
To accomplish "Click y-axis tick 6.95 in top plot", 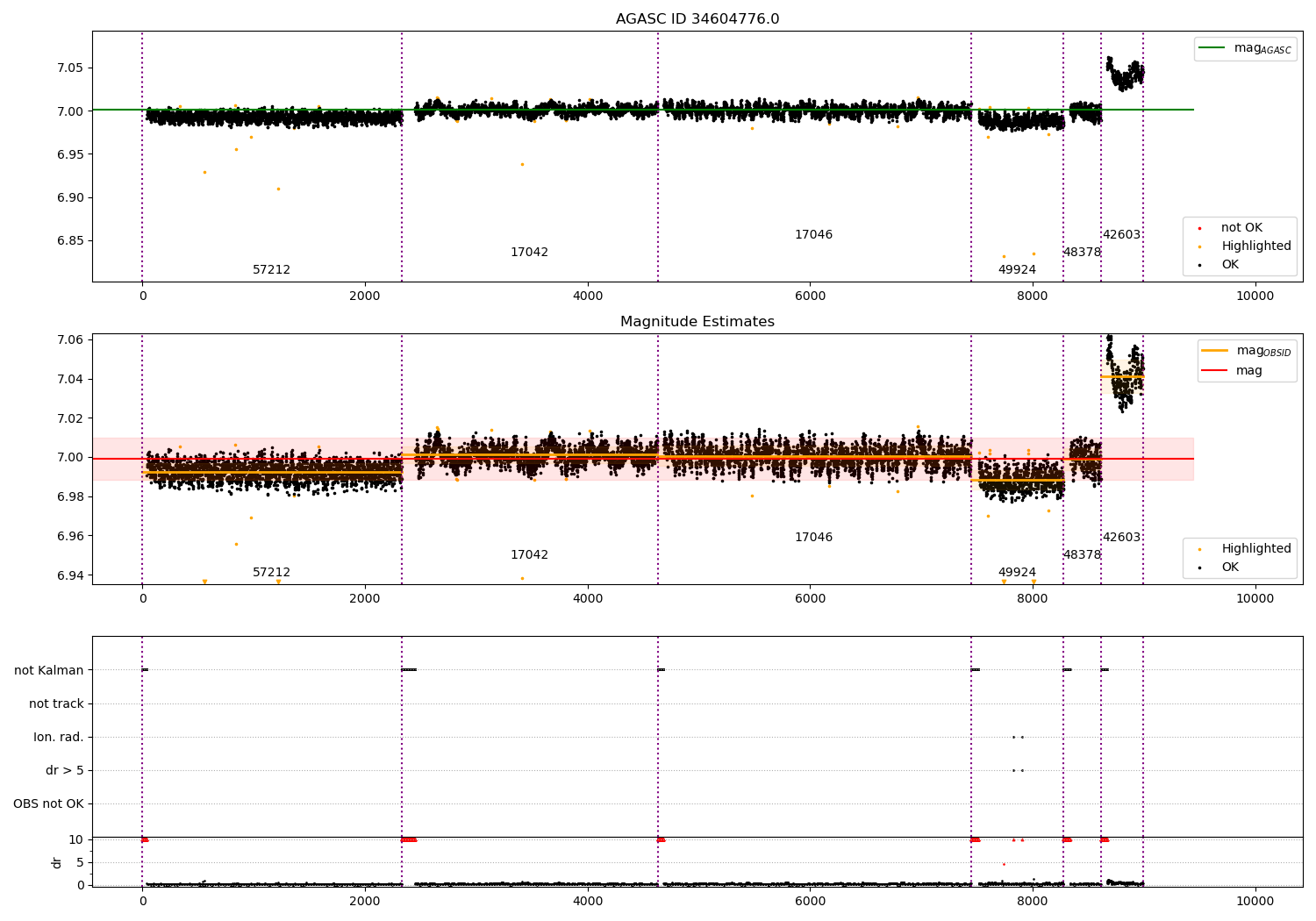I will pyautogui.click(x=69, y=155).
